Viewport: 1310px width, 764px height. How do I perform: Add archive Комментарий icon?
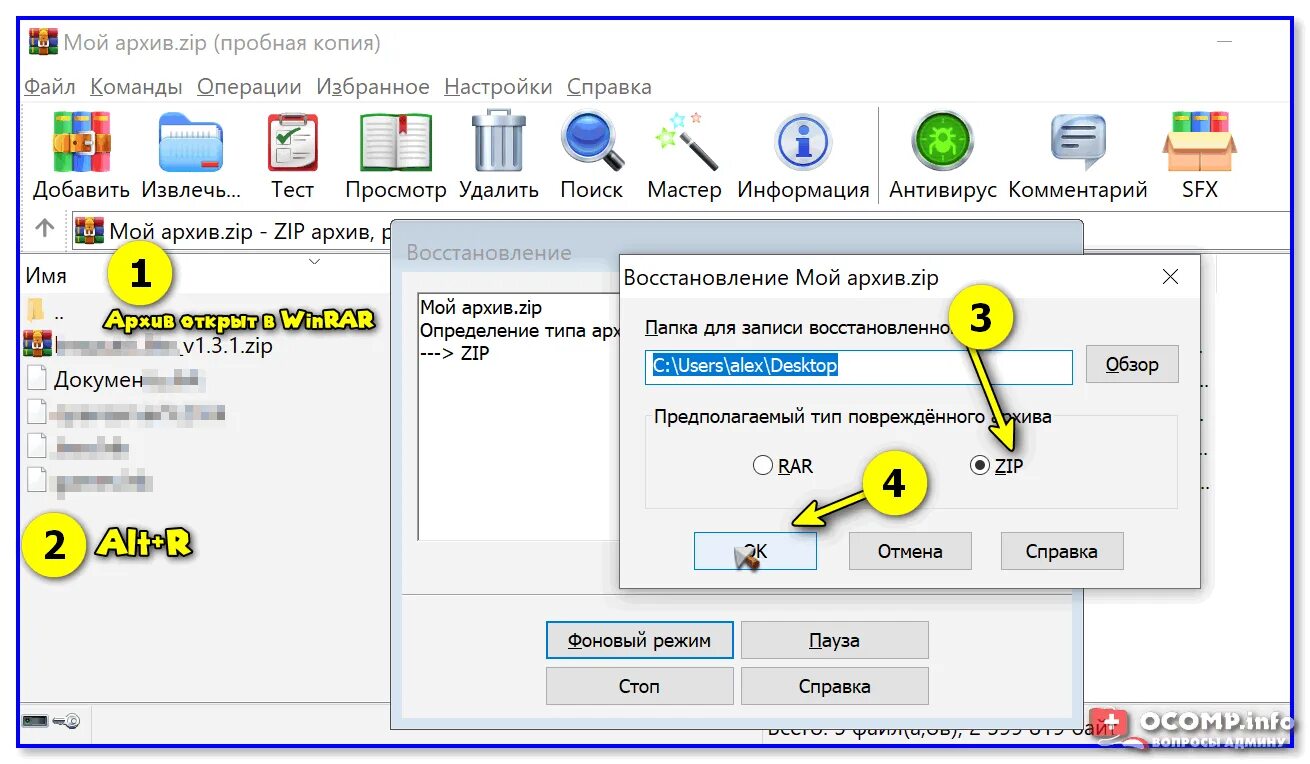(1078, 142)
